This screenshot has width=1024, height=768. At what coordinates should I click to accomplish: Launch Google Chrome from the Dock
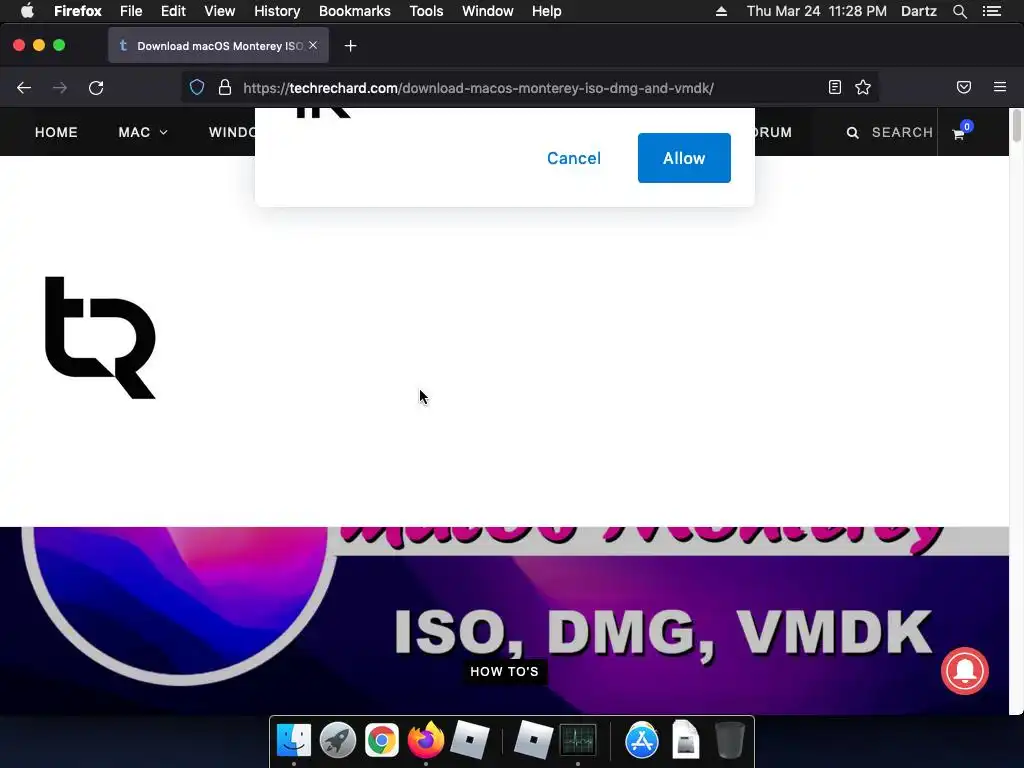[x=381, y=741]
